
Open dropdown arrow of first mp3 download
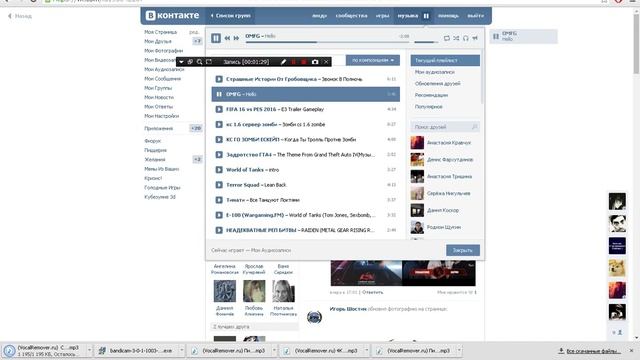point(89,350)
